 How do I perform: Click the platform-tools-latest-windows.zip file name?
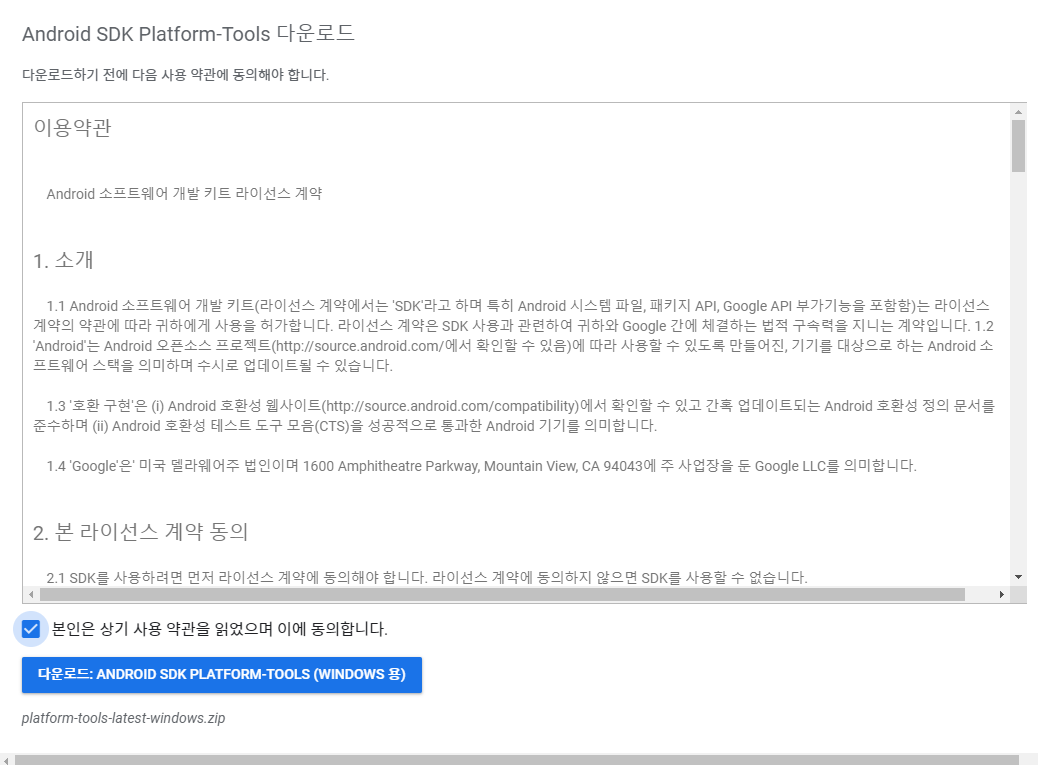point(123,718)
